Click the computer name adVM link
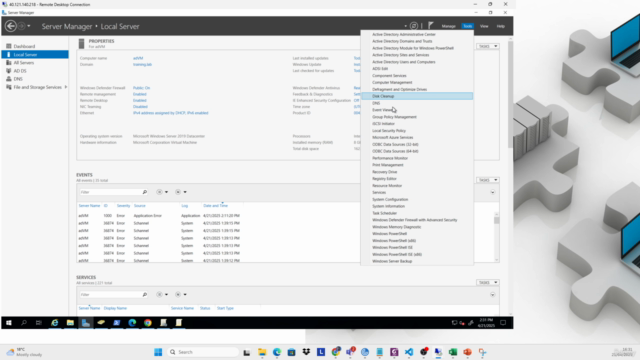This screenshot has width=640, height=360. tap(138, 58)
